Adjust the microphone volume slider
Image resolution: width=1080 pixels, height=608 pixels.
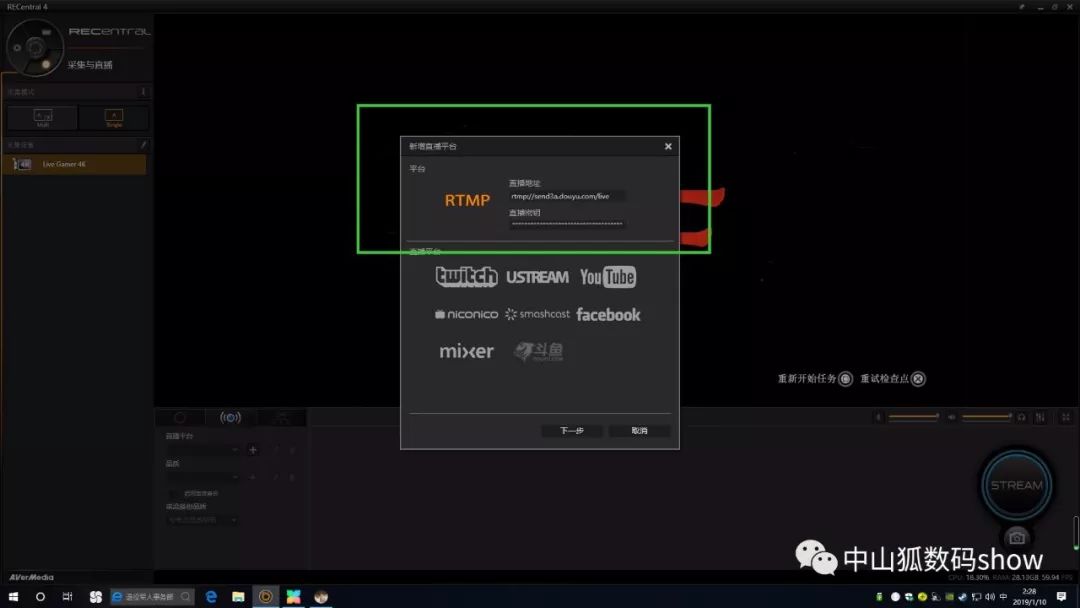click(x=914, y=417)
